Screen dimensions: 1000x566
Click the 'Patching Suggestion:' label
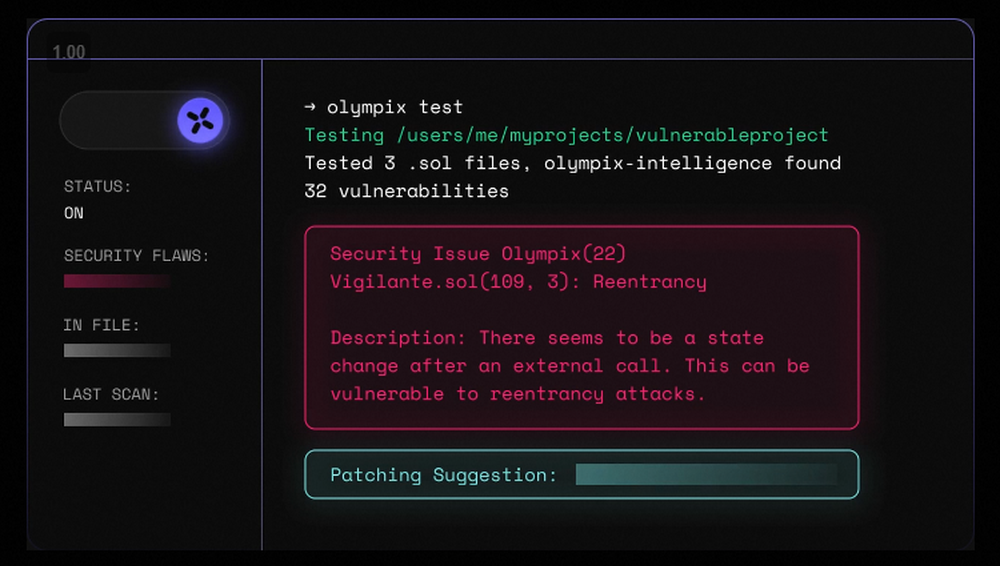(x=443, y=475)
